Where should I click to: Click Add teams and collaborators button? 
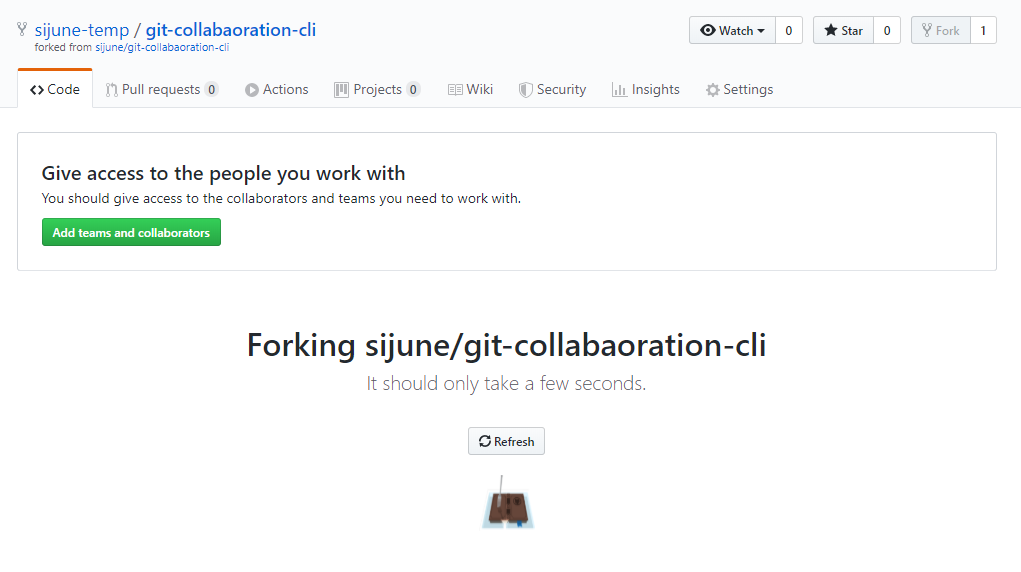pyautogui.click(x=132, y=233)
